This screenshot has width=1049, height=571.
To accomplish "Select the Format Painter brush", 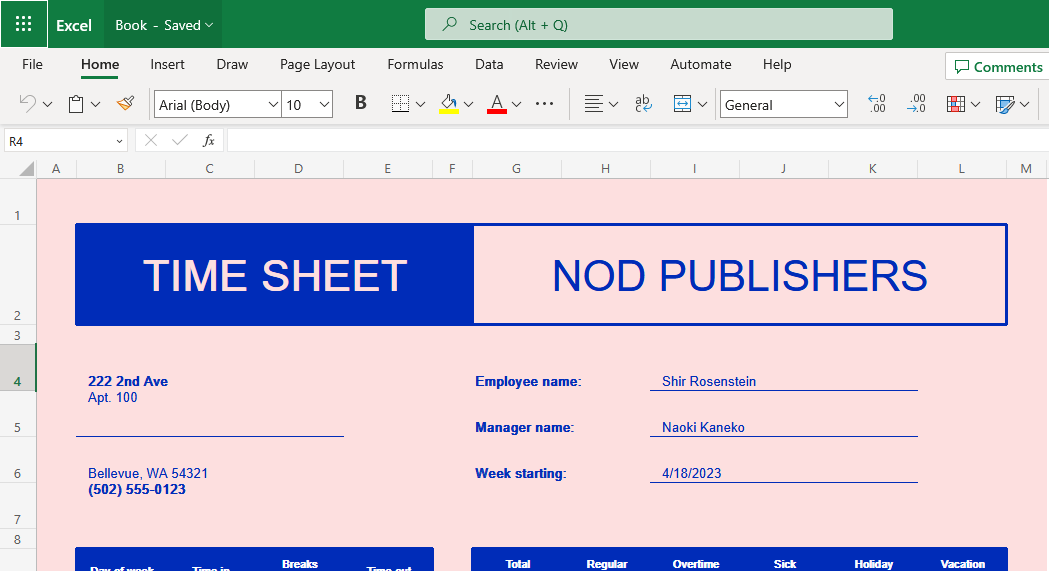I will coord(125,104).
